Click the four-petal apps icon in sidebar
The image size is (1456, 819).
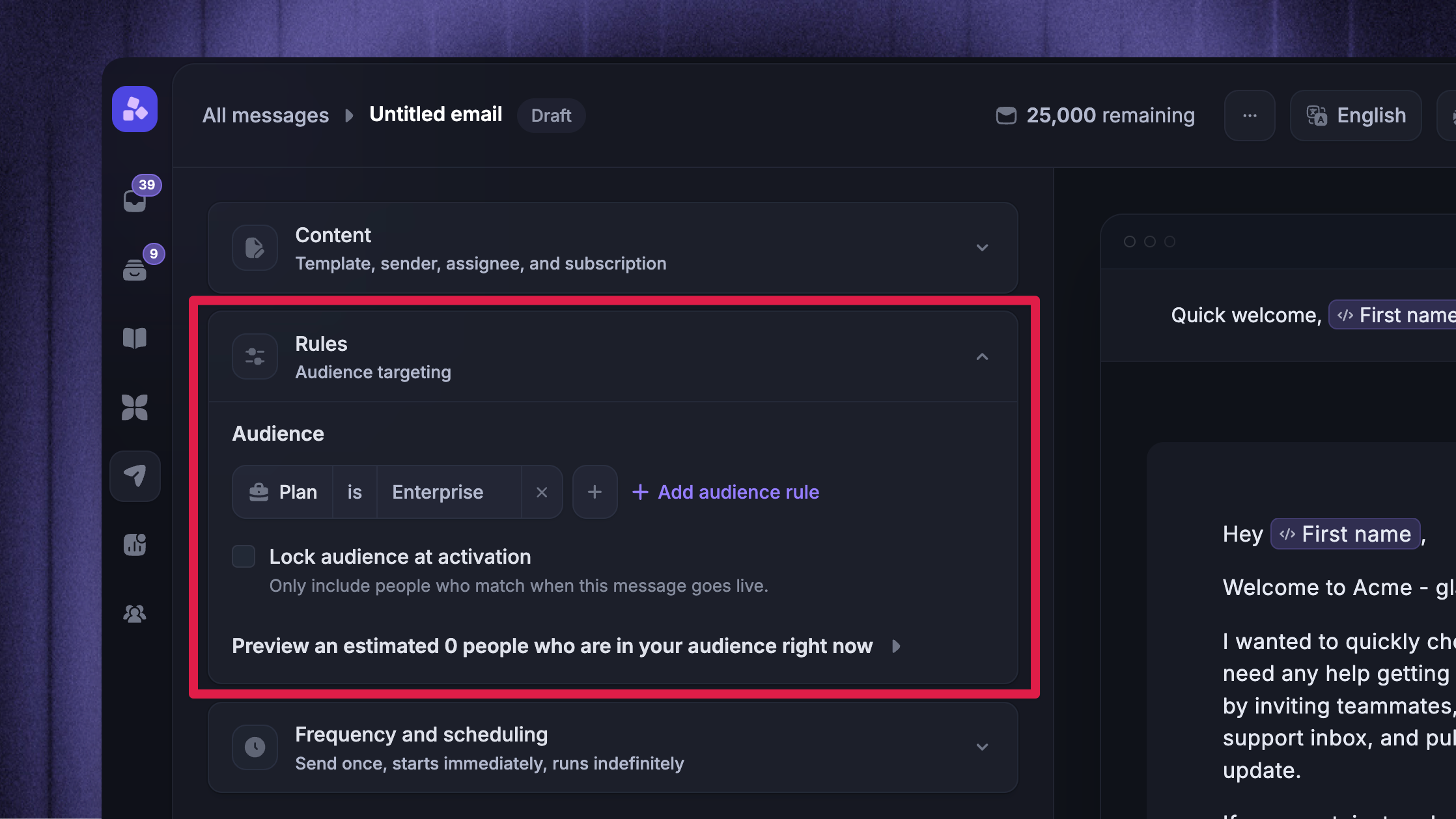[135, 408]
